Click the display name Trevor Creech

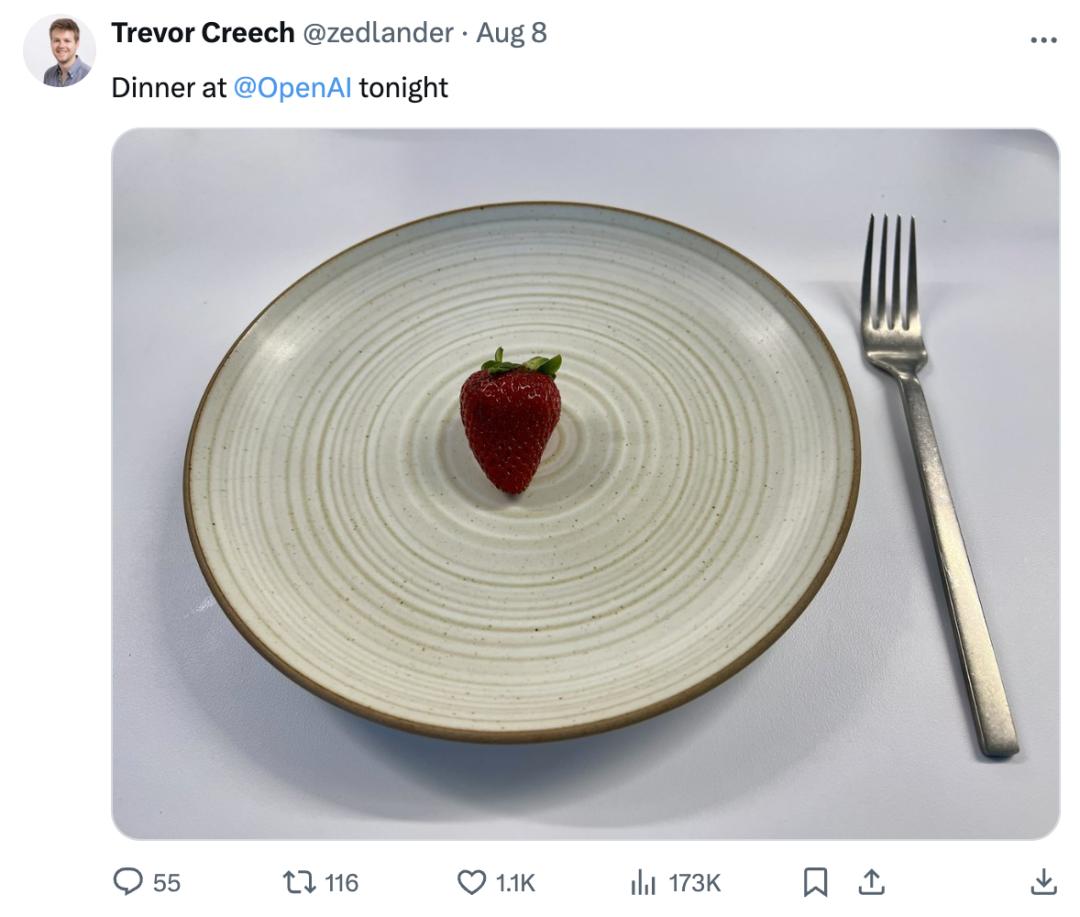[x=202, y=33]
